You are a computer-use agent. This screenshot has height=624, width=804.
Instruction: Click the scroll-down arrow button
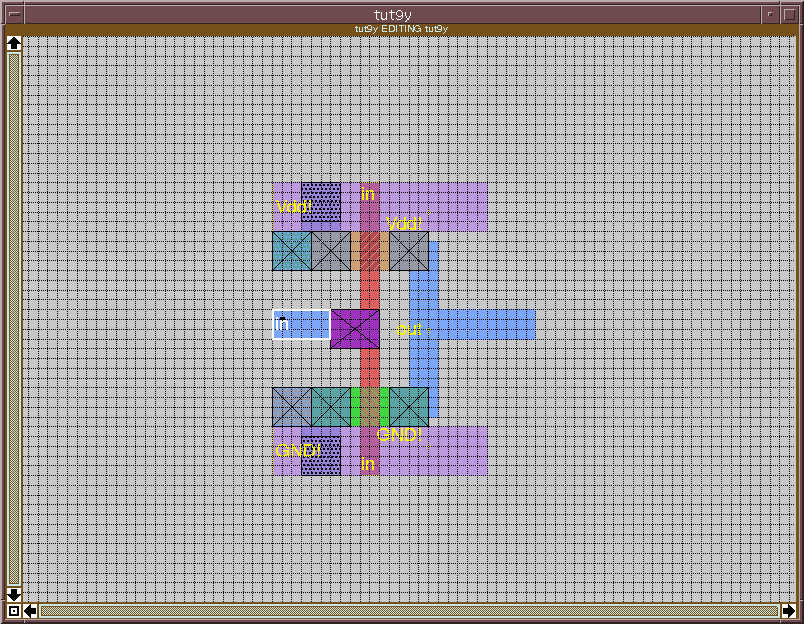14,595
